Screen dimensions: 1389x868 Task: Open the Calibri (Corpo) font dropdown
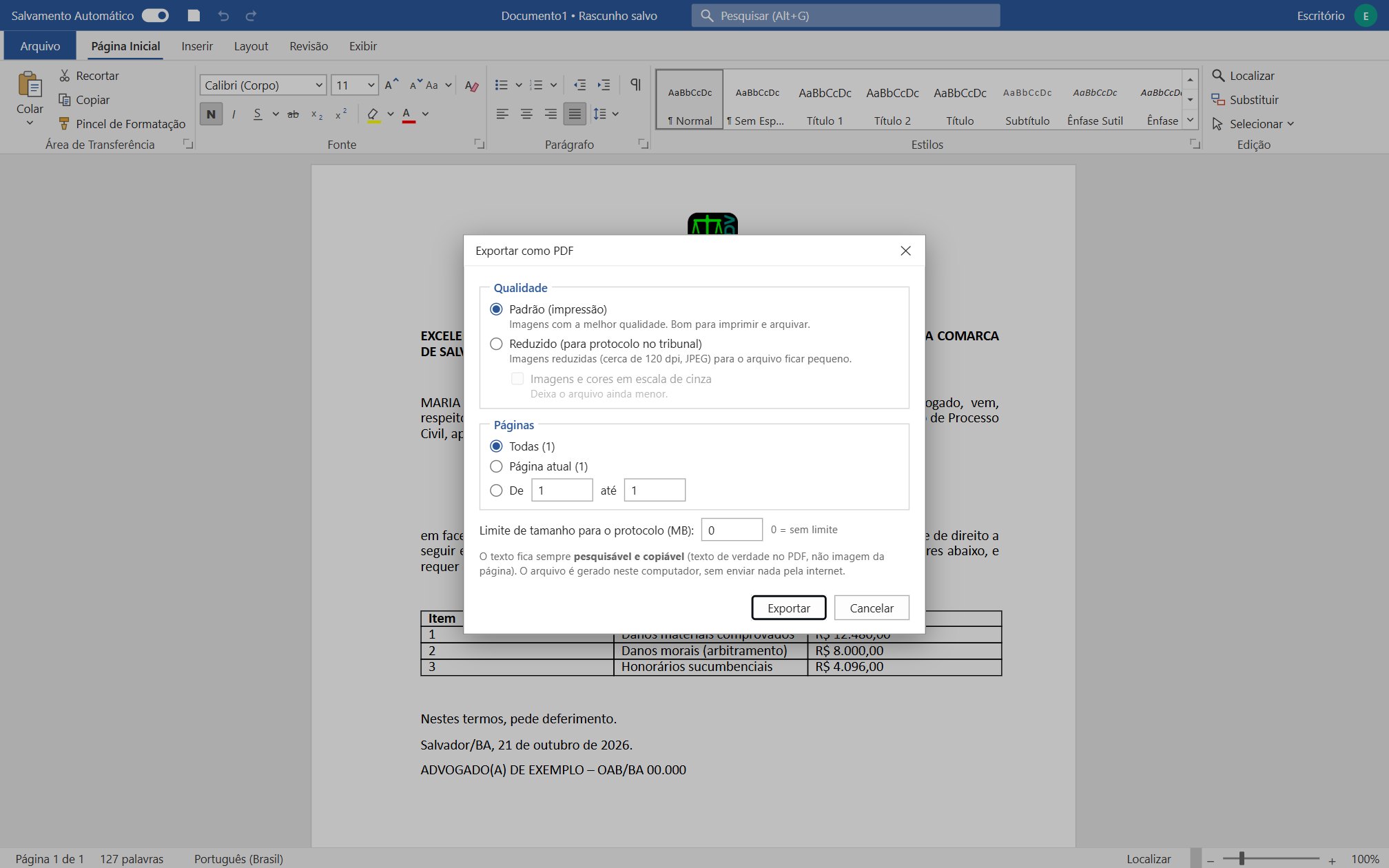click(319, 85)
